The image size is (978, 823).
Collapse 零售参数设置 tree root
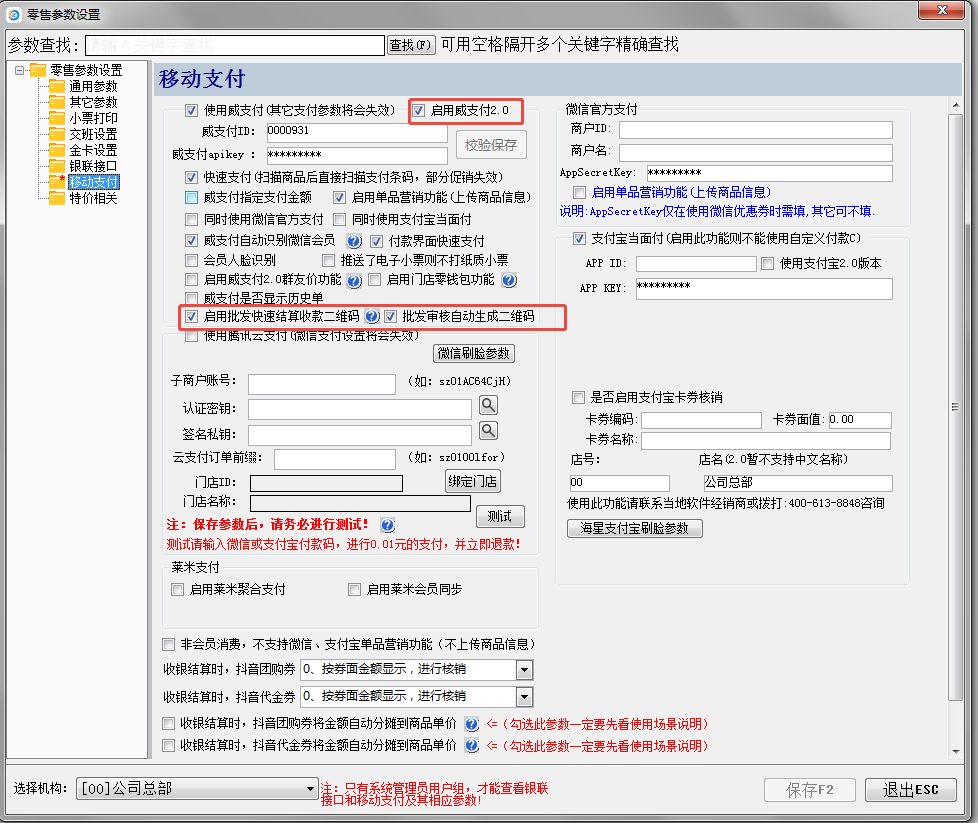[x=19, y=71]
